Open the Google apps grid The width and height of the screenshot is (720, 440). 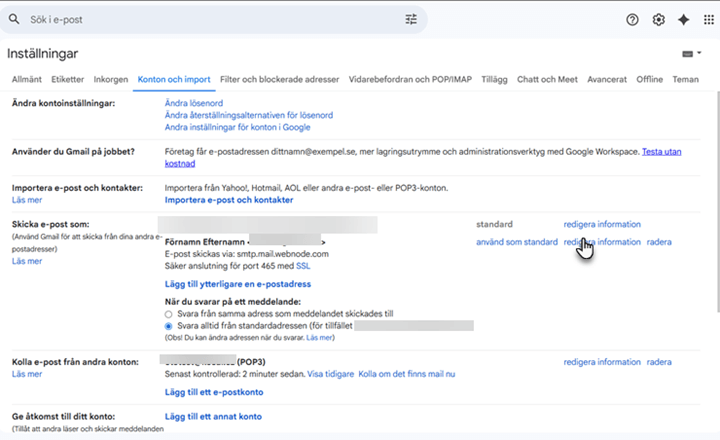point(709,19)
